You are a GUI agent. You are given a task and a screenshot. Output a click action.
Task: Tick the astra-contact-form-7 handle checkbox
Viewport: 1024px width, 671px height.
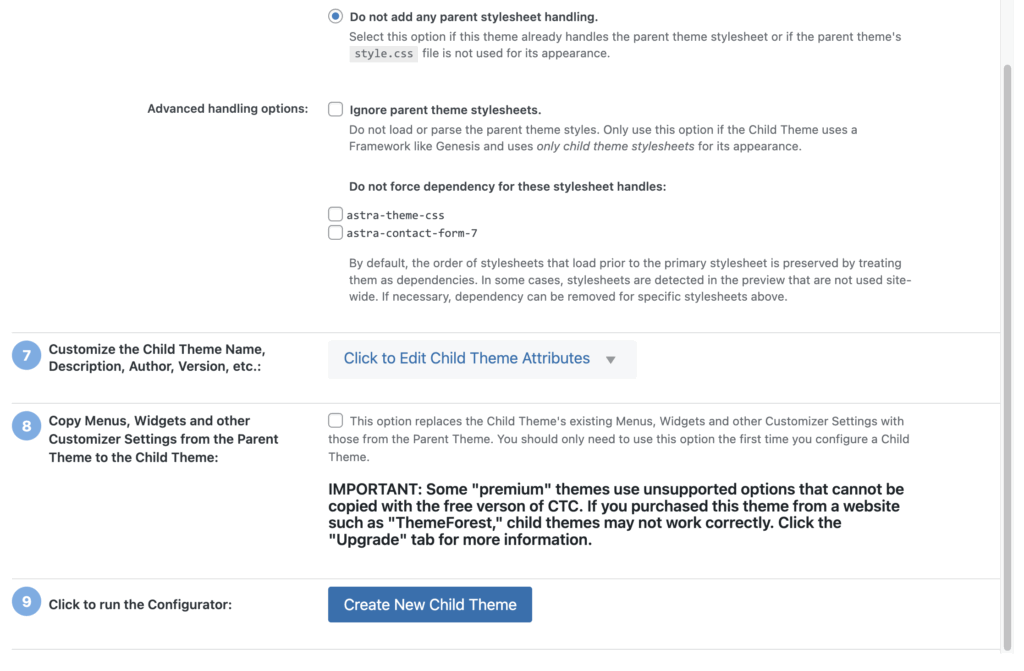[x=335, y=233]
